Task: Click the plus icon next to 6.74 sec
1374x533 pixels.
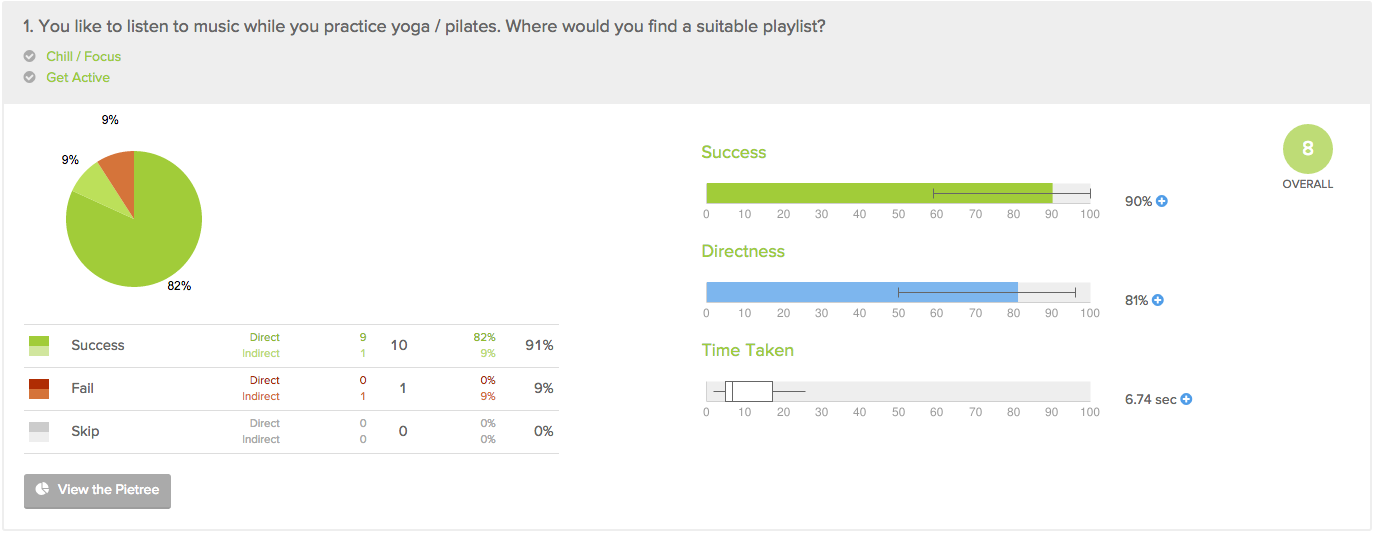Action: pyautogui.click(x=1186, y=399)
